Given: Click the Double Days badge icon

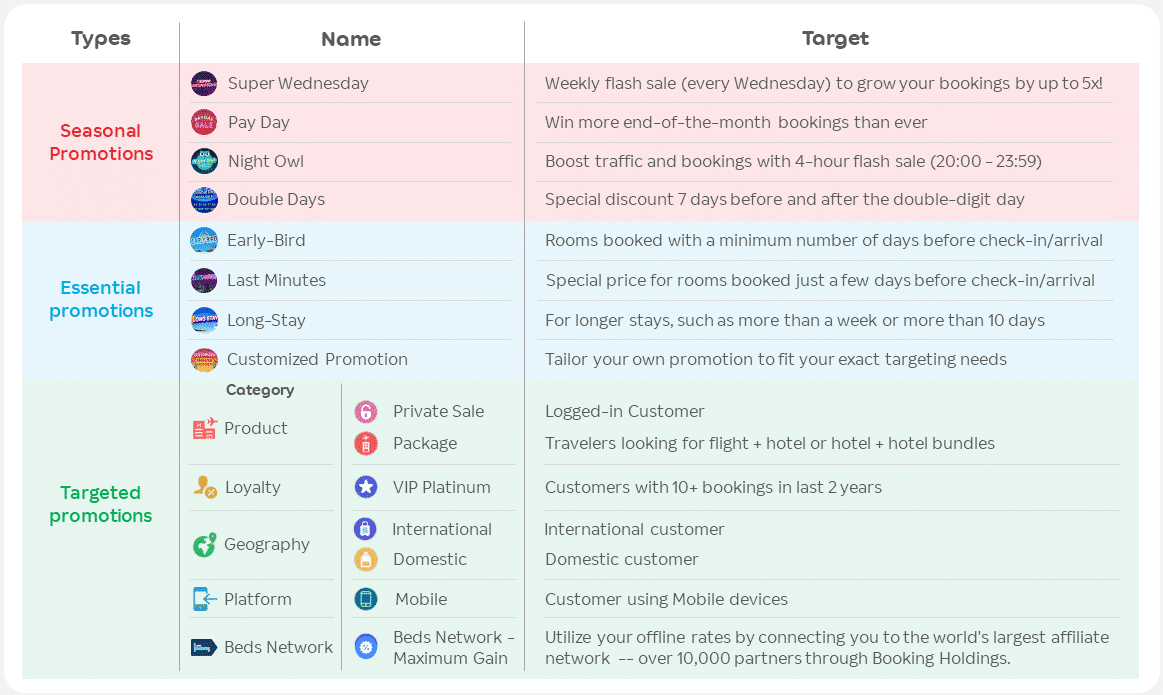Looking at the screenshot, I should pos(204,200).
